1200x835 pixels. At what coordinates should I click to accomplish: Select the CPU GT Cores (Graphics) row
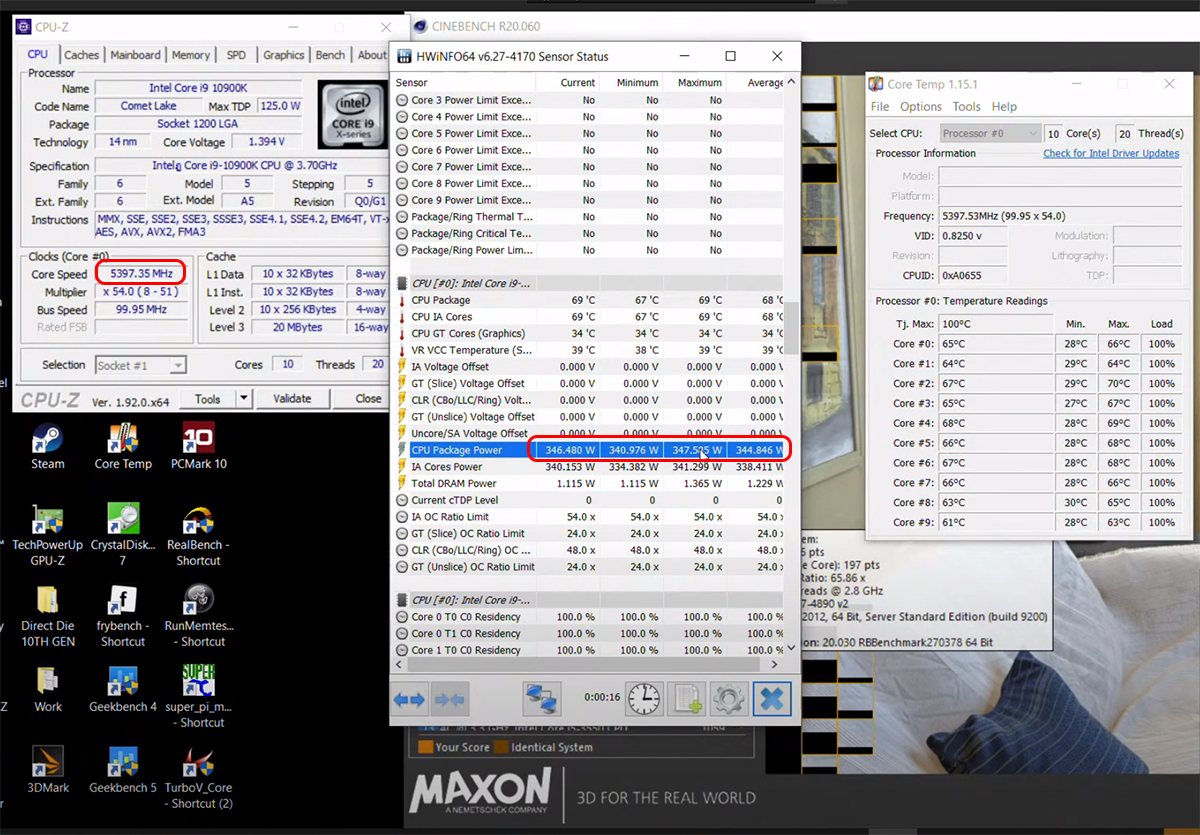tap(590, 333)
